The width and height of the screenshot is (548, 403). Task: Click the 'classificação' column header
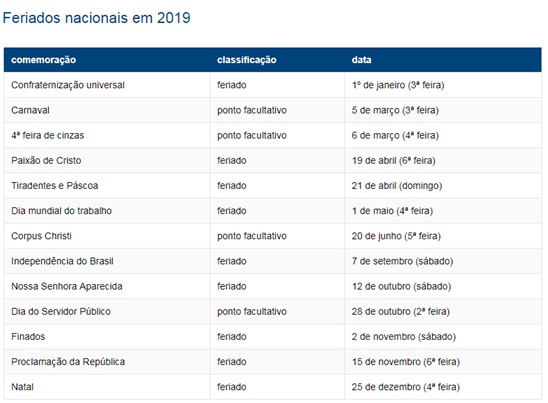click(x=246, y=60)
